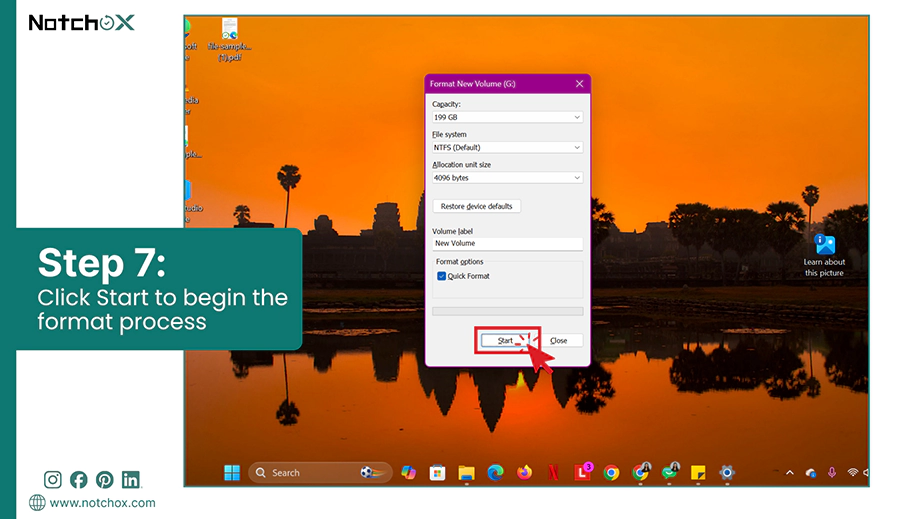Open Sticky Notes from the taskbar

pos(698,473)
